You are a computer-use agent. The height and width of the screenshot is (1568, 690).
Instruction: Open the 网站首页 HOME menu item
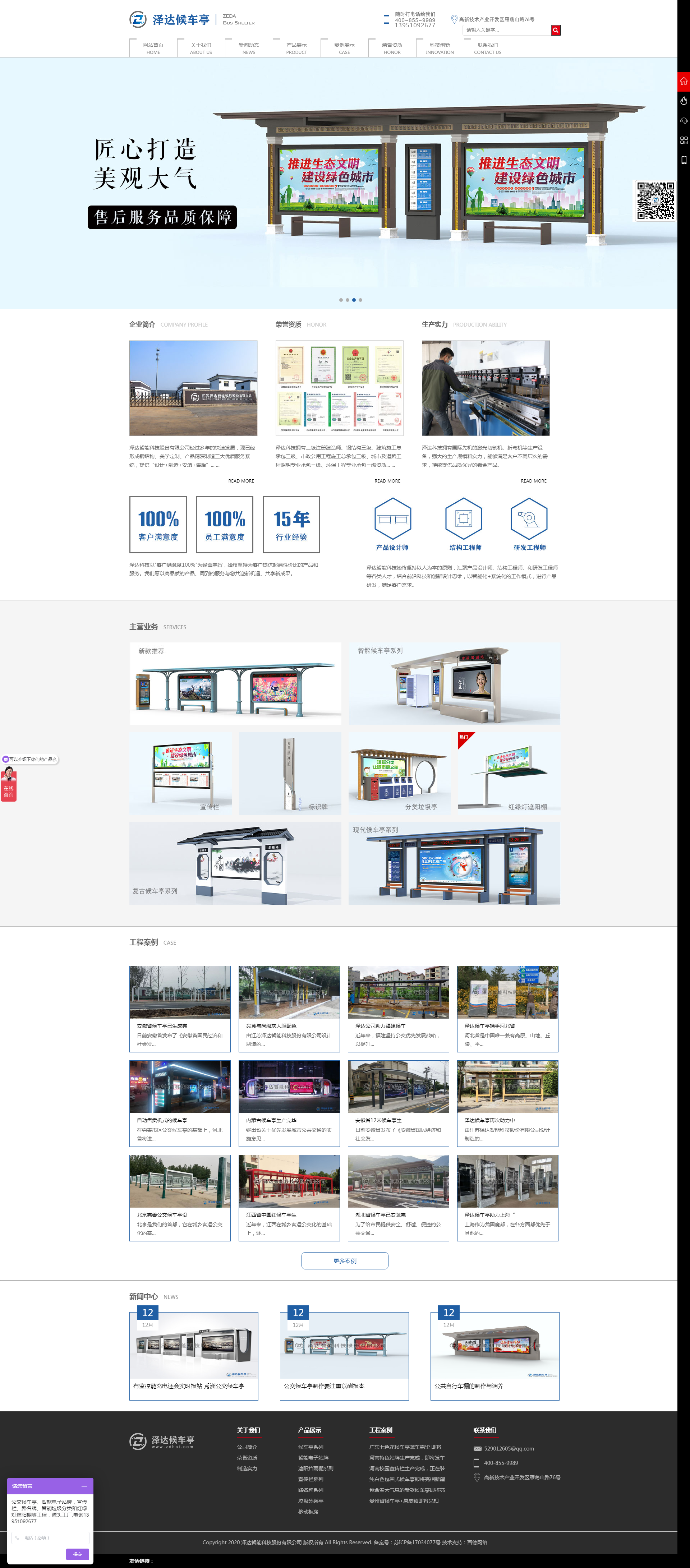click(153, 48)
